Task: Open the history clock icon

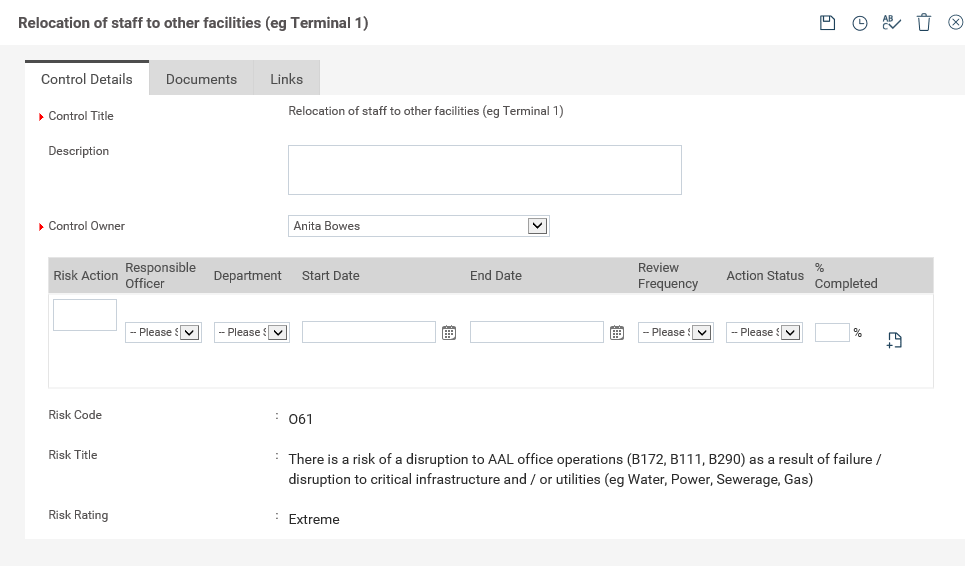Action: (x=859, y=23)
